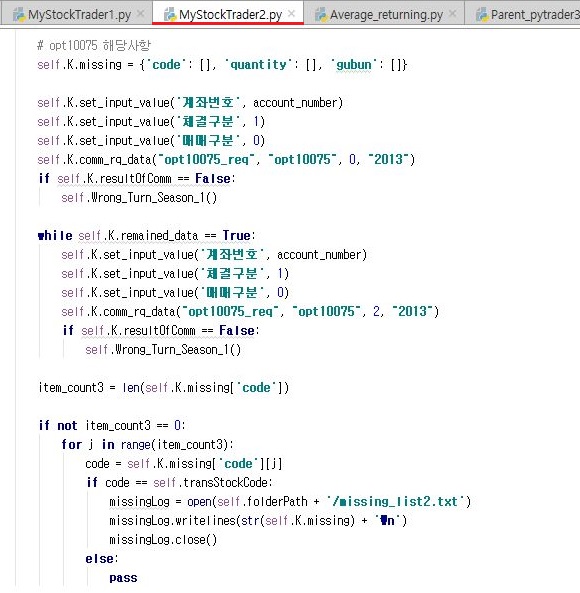The height and width of the screenshot is (593, 580).
Task: Place cursor on first '계좌번호' string before the loop
Action: tap(208, 102)
